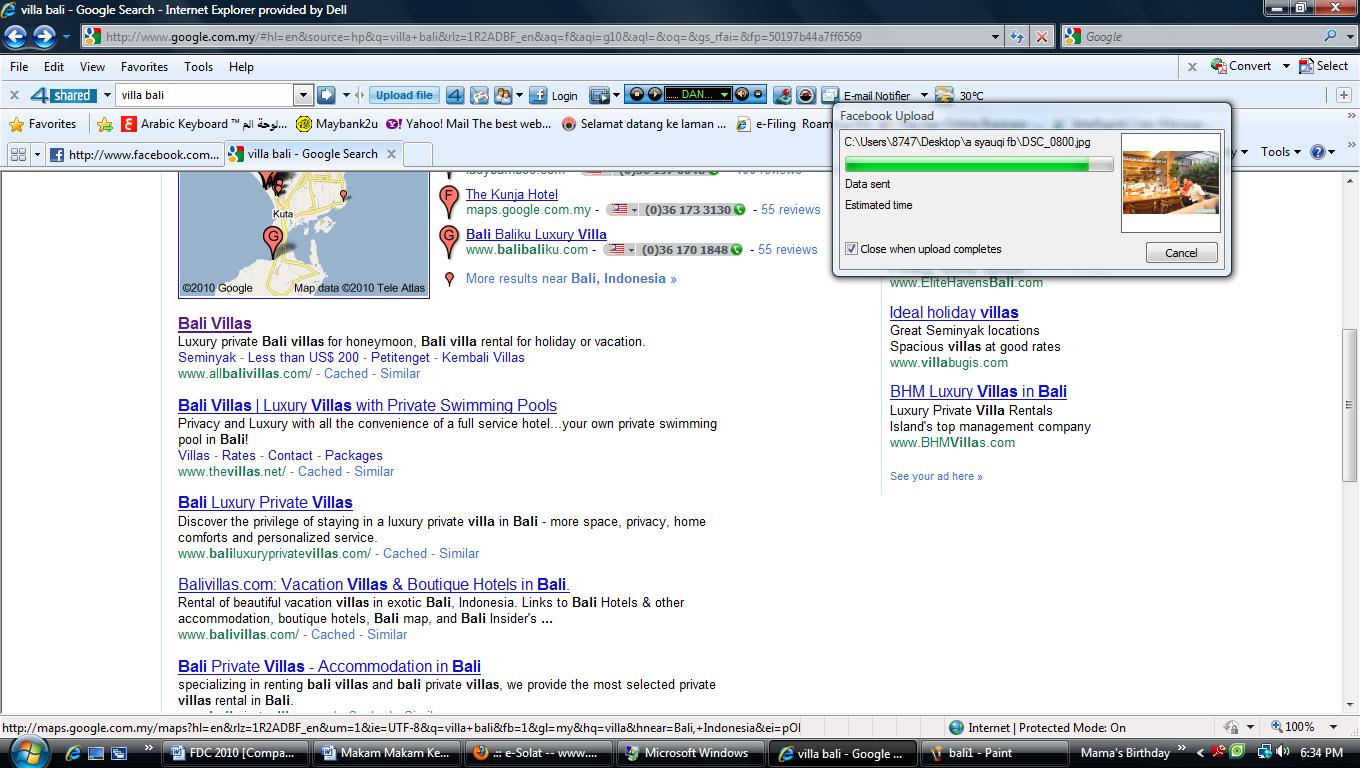Image resolution: width=1360 pixels, height=768 pixels.
Task: Open The Kunja Hotel link
Action: pos(512,194)
